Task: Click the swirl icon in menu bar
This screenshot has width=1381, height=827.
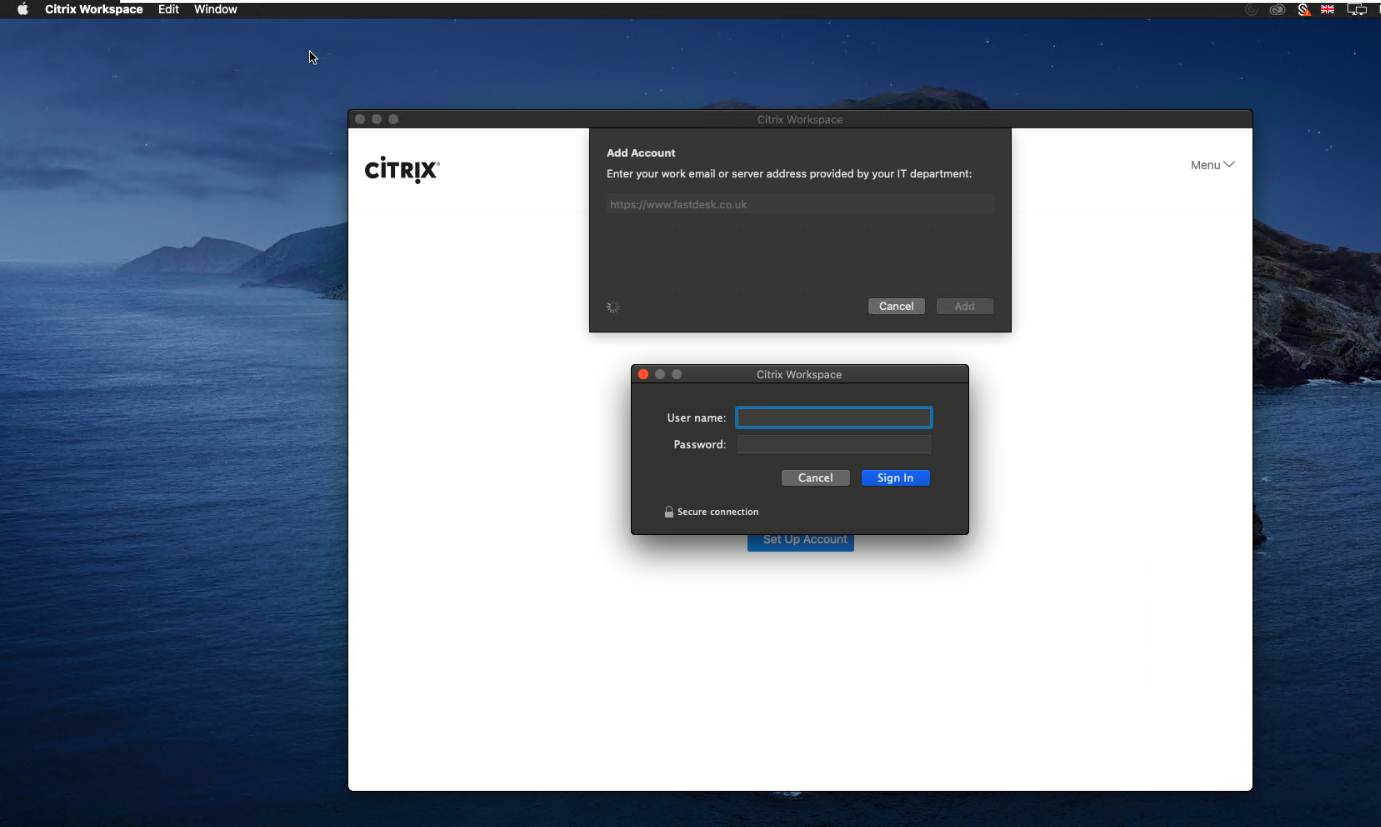Action: [1252, 10]
